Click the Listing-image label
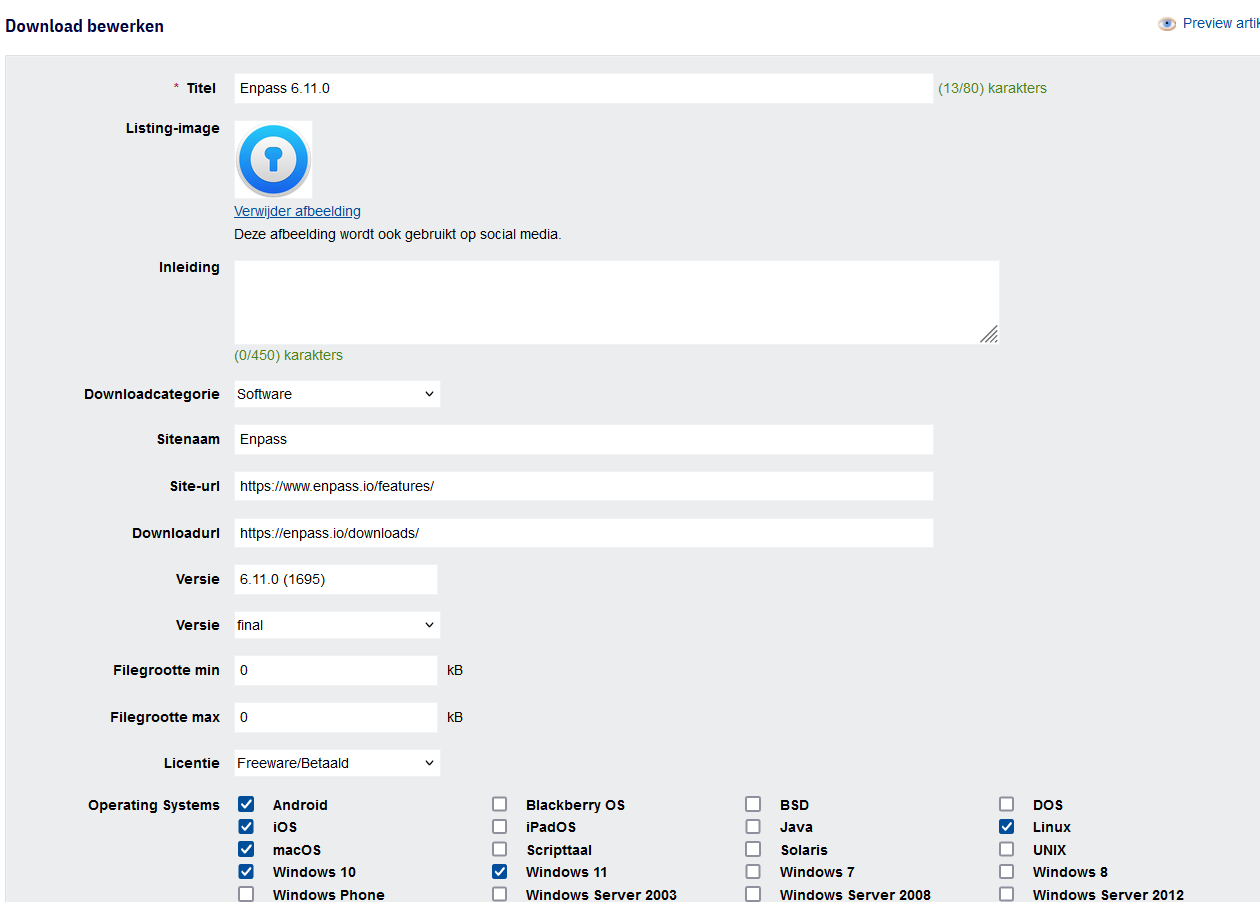The height and width of the screenshot is (902, 1260). point(173,128)
